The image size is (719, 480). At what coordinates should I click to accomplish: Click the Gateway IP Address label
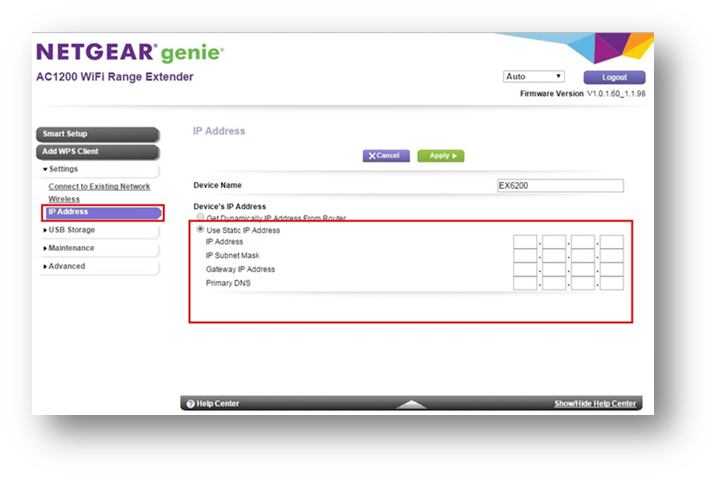[x=240, y=270]
